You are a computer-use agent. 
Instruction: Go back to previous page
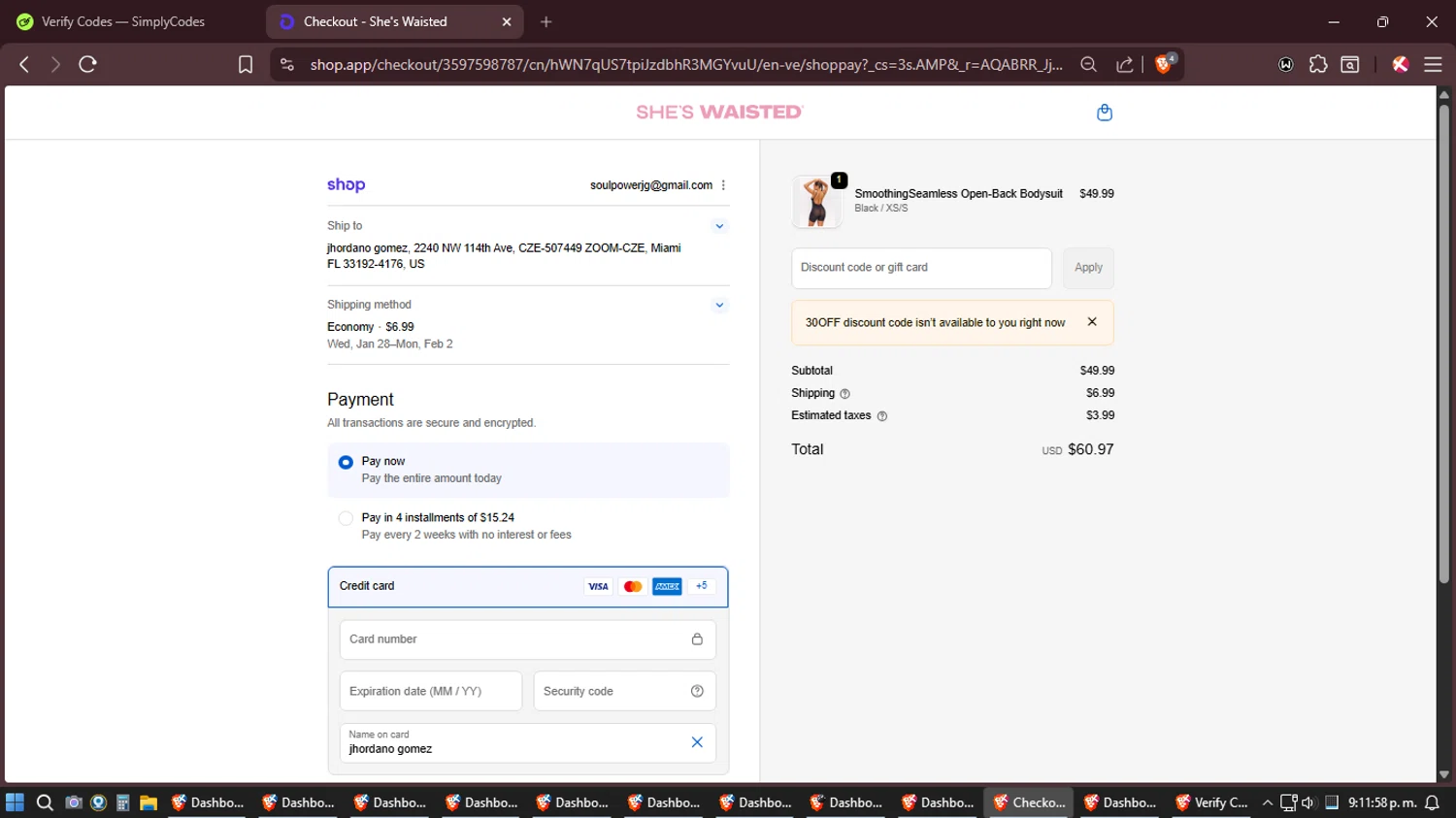point(24,64)
